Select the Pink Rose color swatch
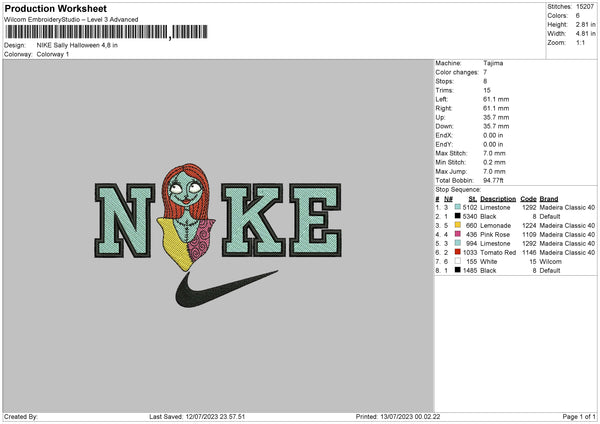The image size is (600, 424). (458, 234)
